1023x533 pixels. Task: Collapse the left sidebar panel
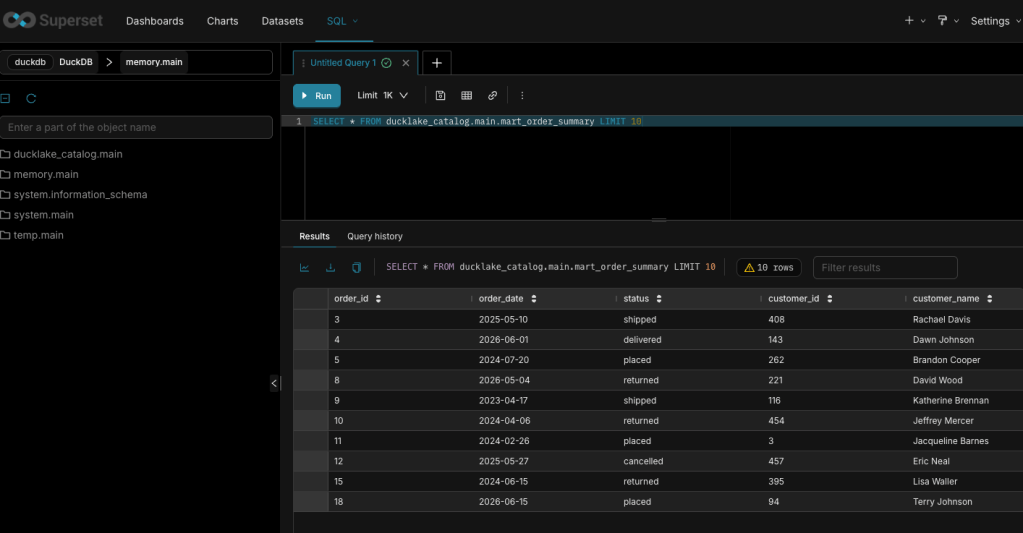(274, 384)
